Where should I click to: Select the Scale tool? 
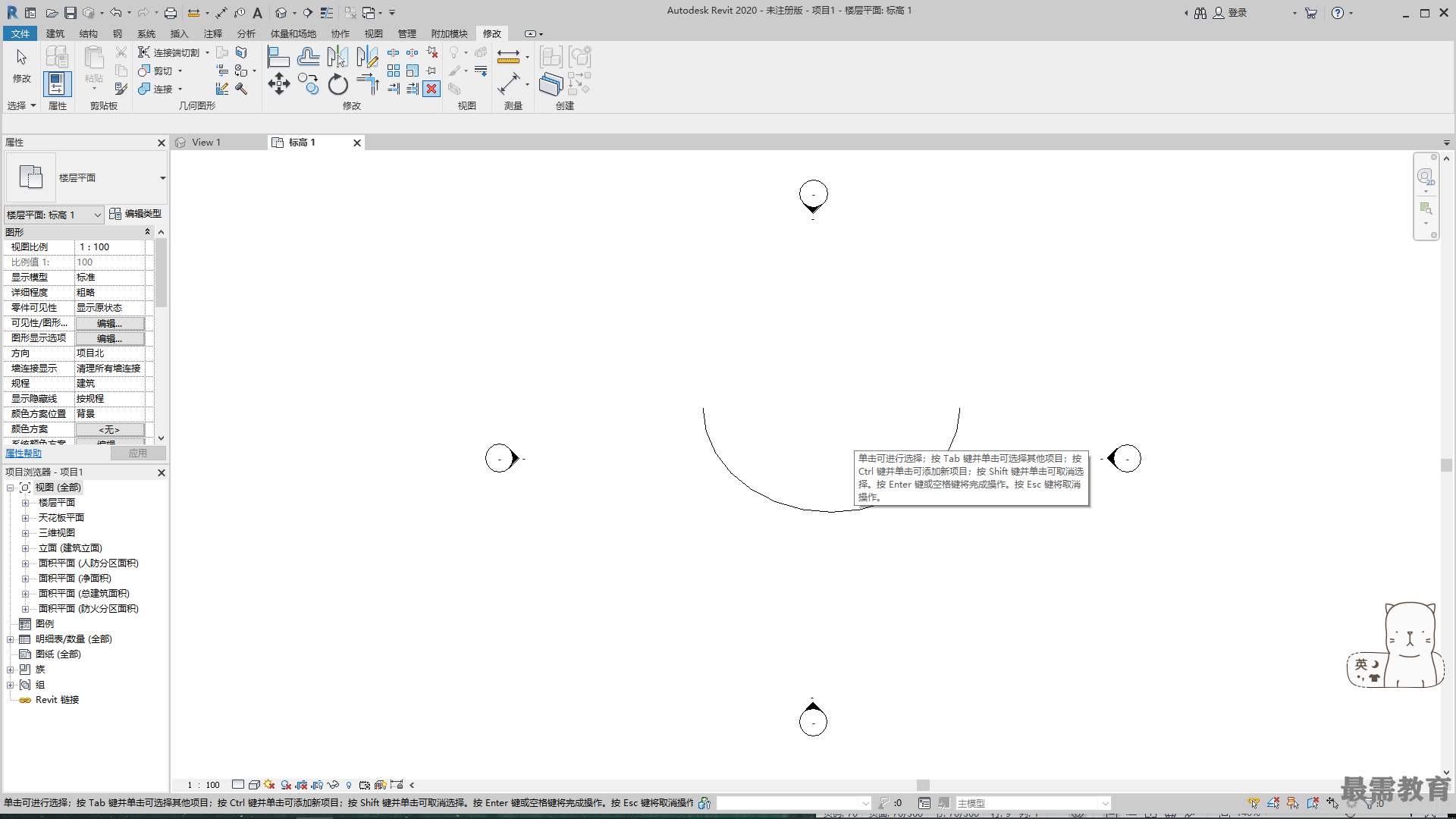[x=413, y=71]
